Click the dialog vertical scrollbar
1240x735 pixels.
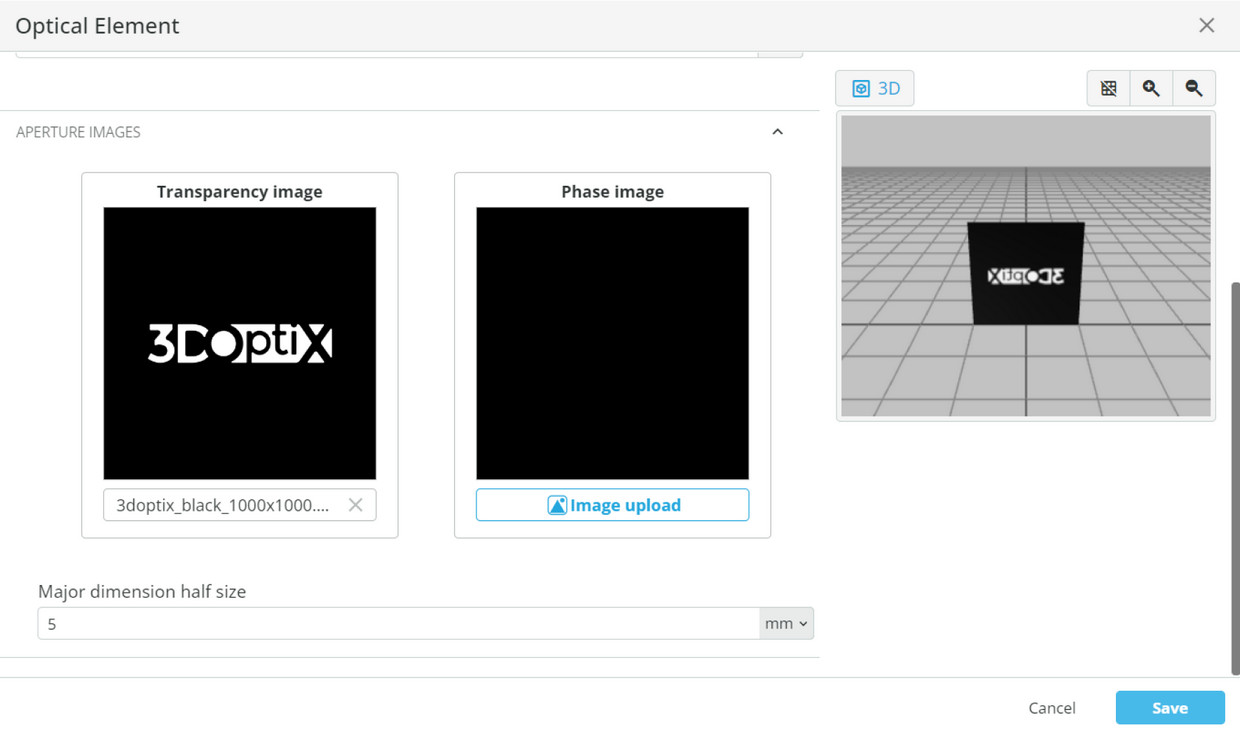pyautogui.click(x=1234, y=478)
